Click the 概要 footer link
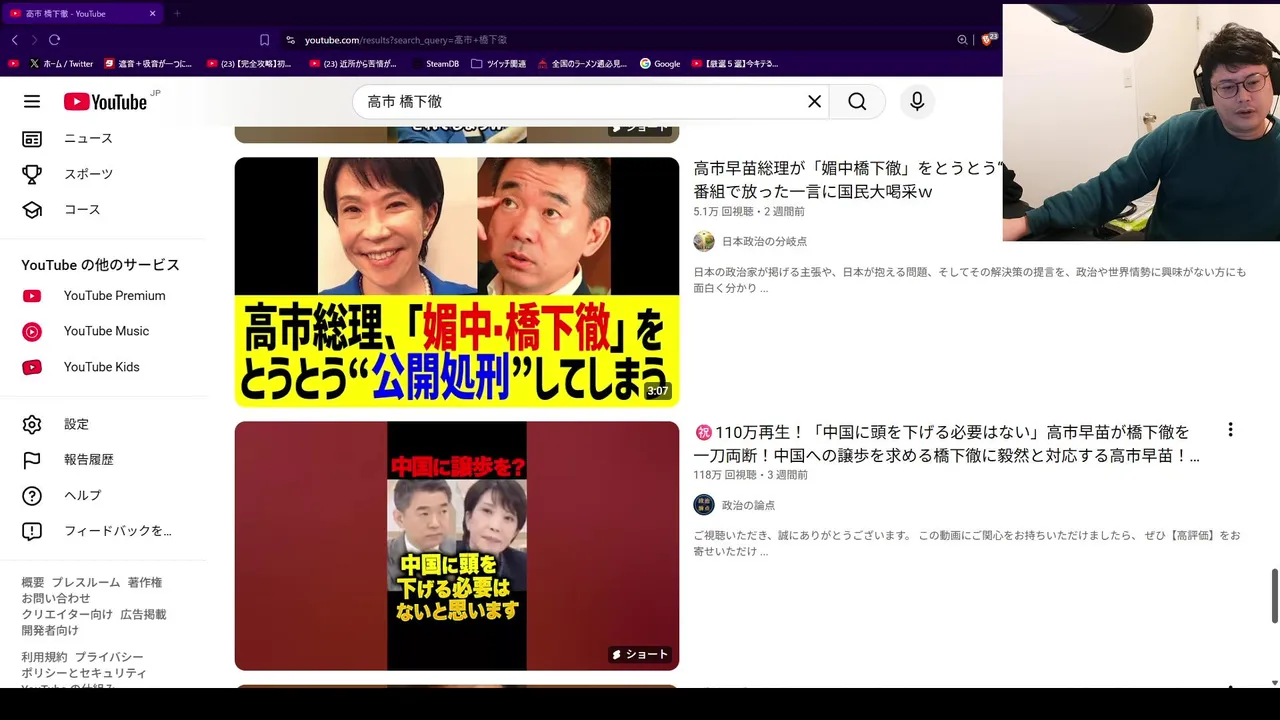Image resolution: width=1280 pixels, height=720 pixels. pos(33,582)
